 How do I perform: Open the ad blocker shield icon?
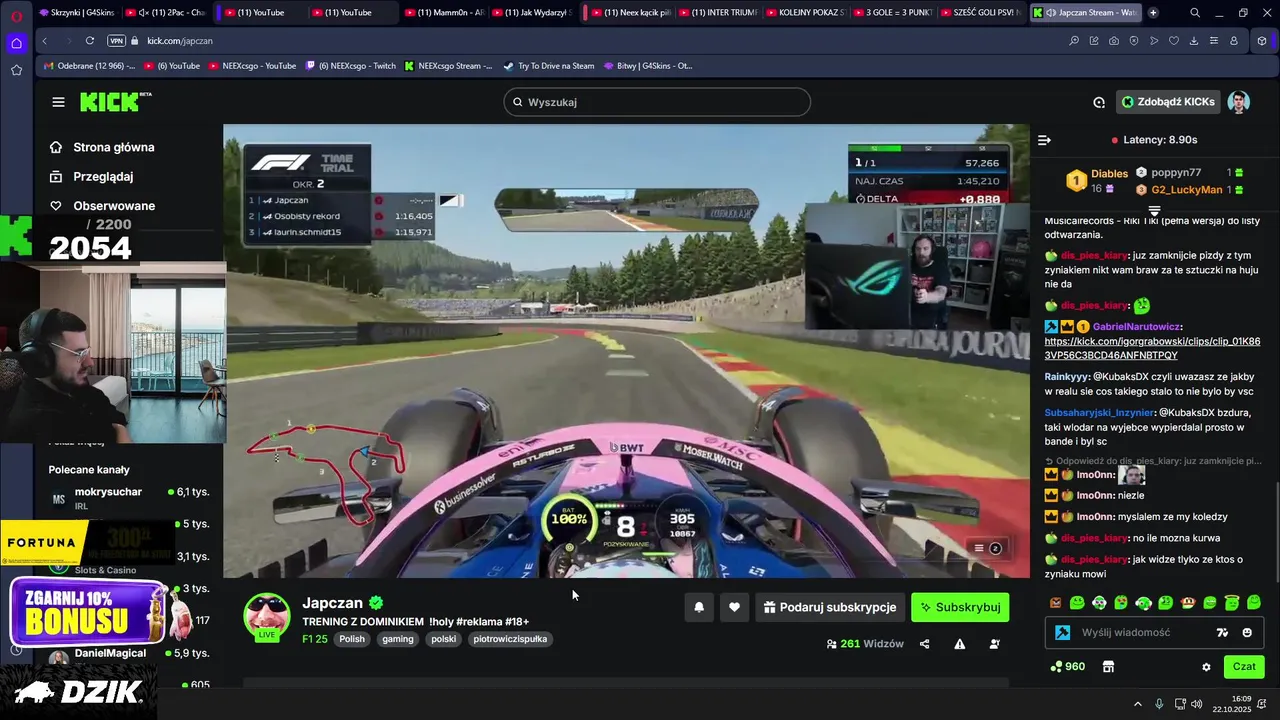[1134, 41]
